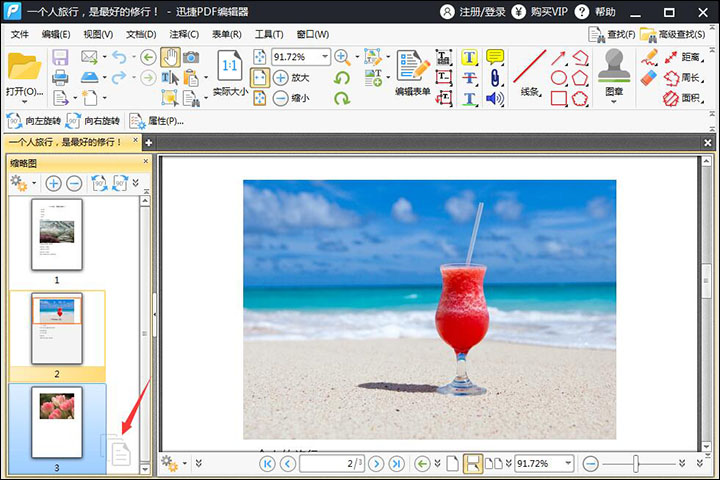Choose the Sticky Note comment tool
The image size is (720, 480).
[494, 57]
